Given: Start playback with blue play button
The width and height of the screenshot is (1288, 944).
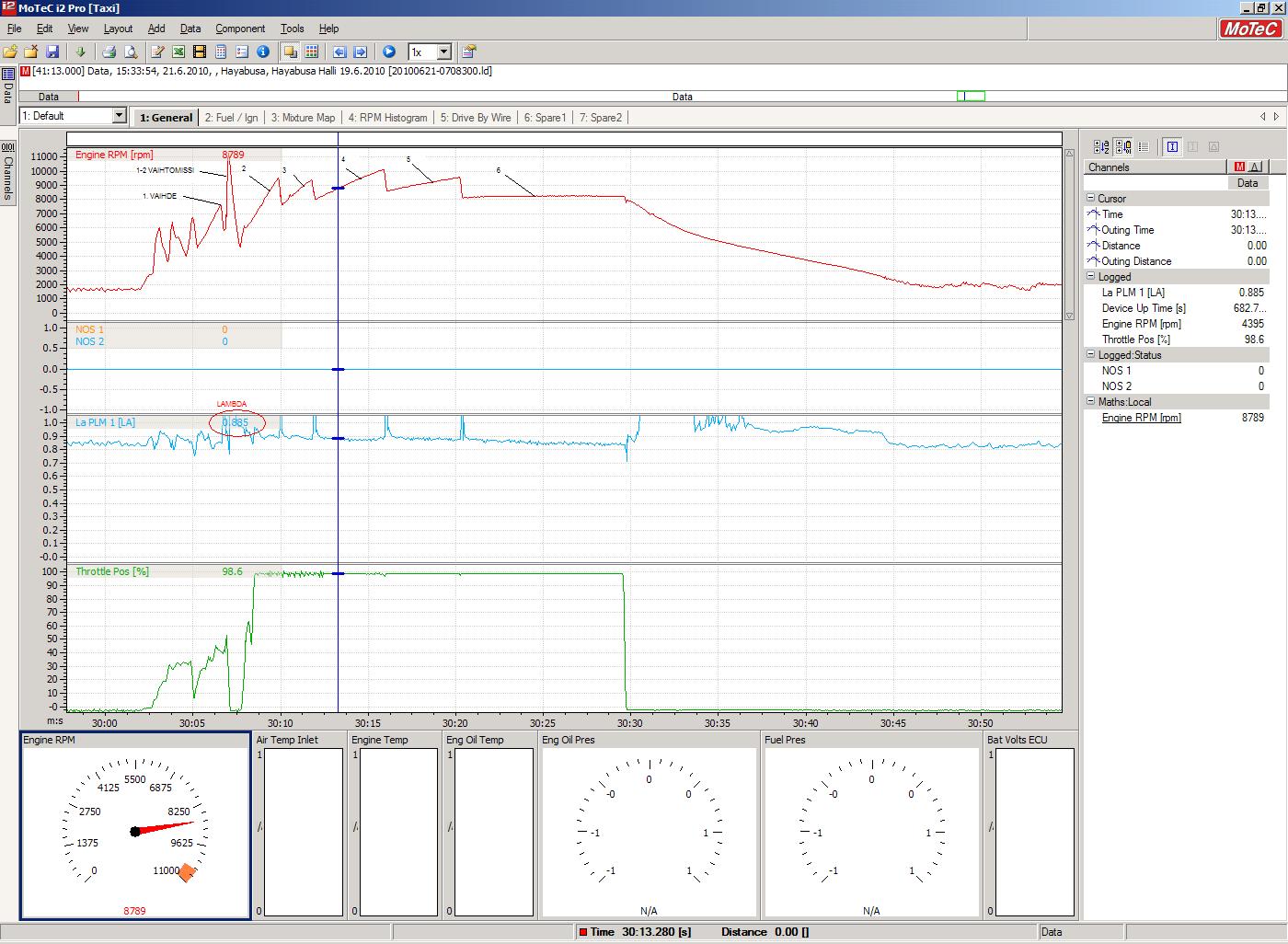Looking at the screenshot, I should 388,52.
